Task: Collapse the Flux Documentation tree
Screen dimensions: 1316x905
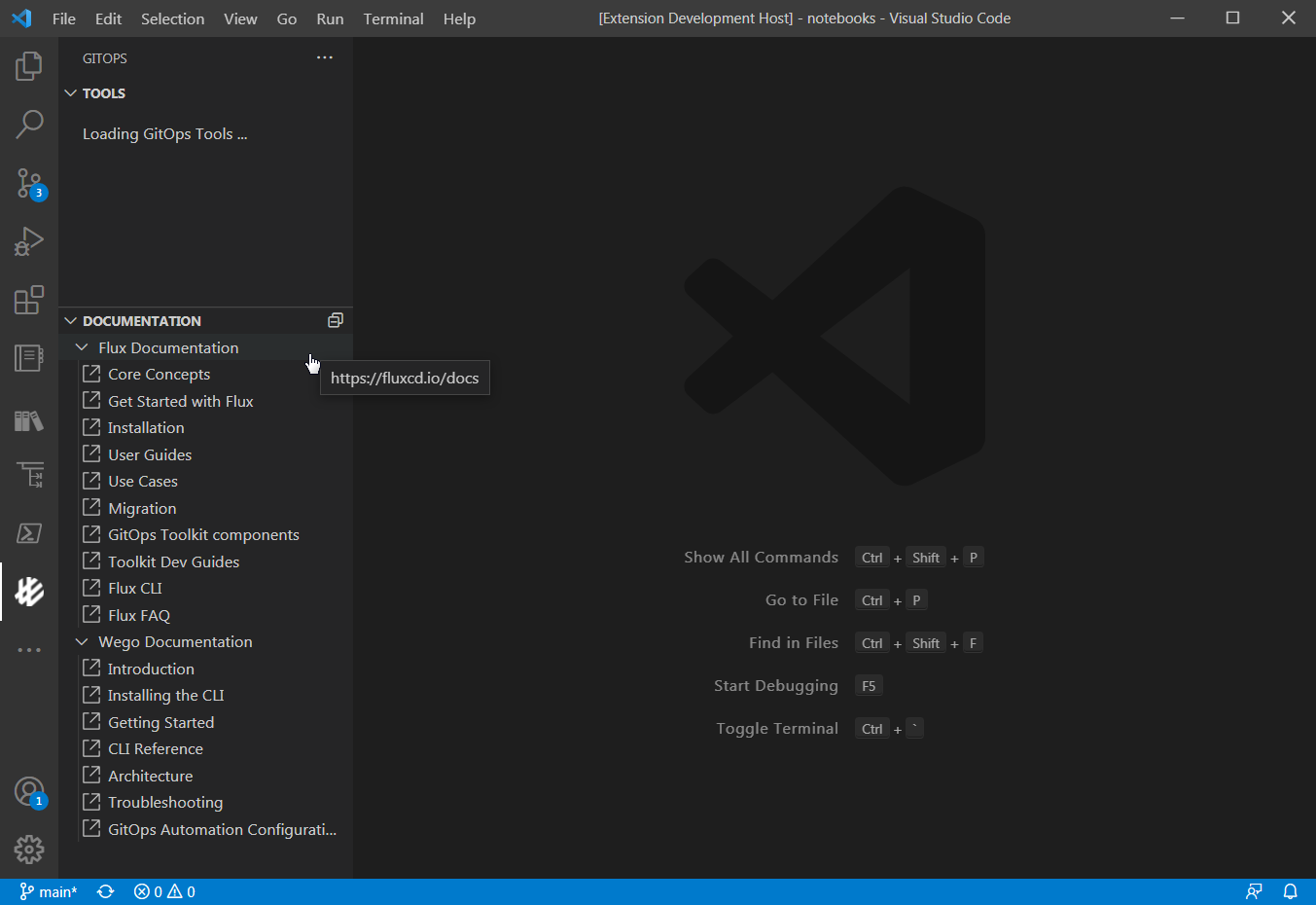Action: coord(82,346)
